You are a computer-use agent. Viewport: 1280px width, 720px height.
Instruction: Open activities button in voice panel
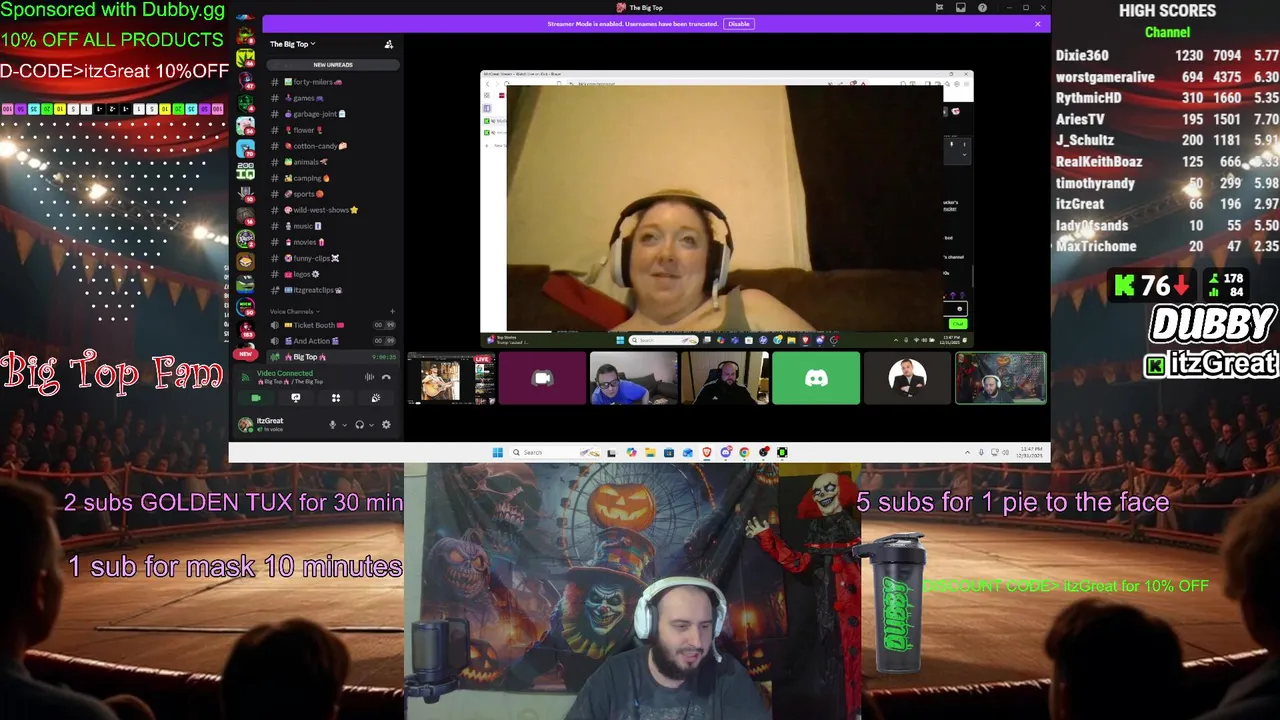point(336,398)
